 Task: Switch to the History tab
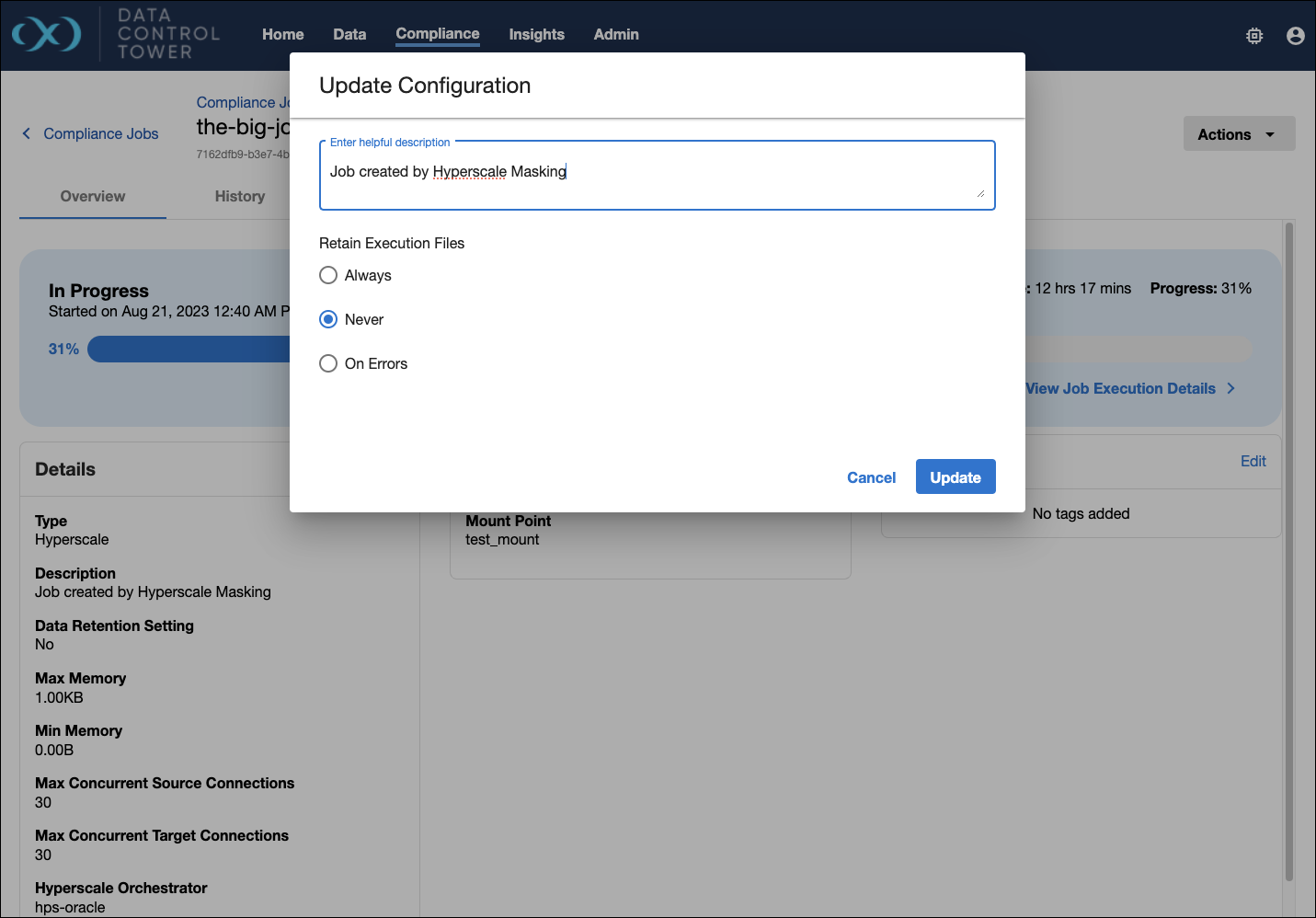[239, 196]
